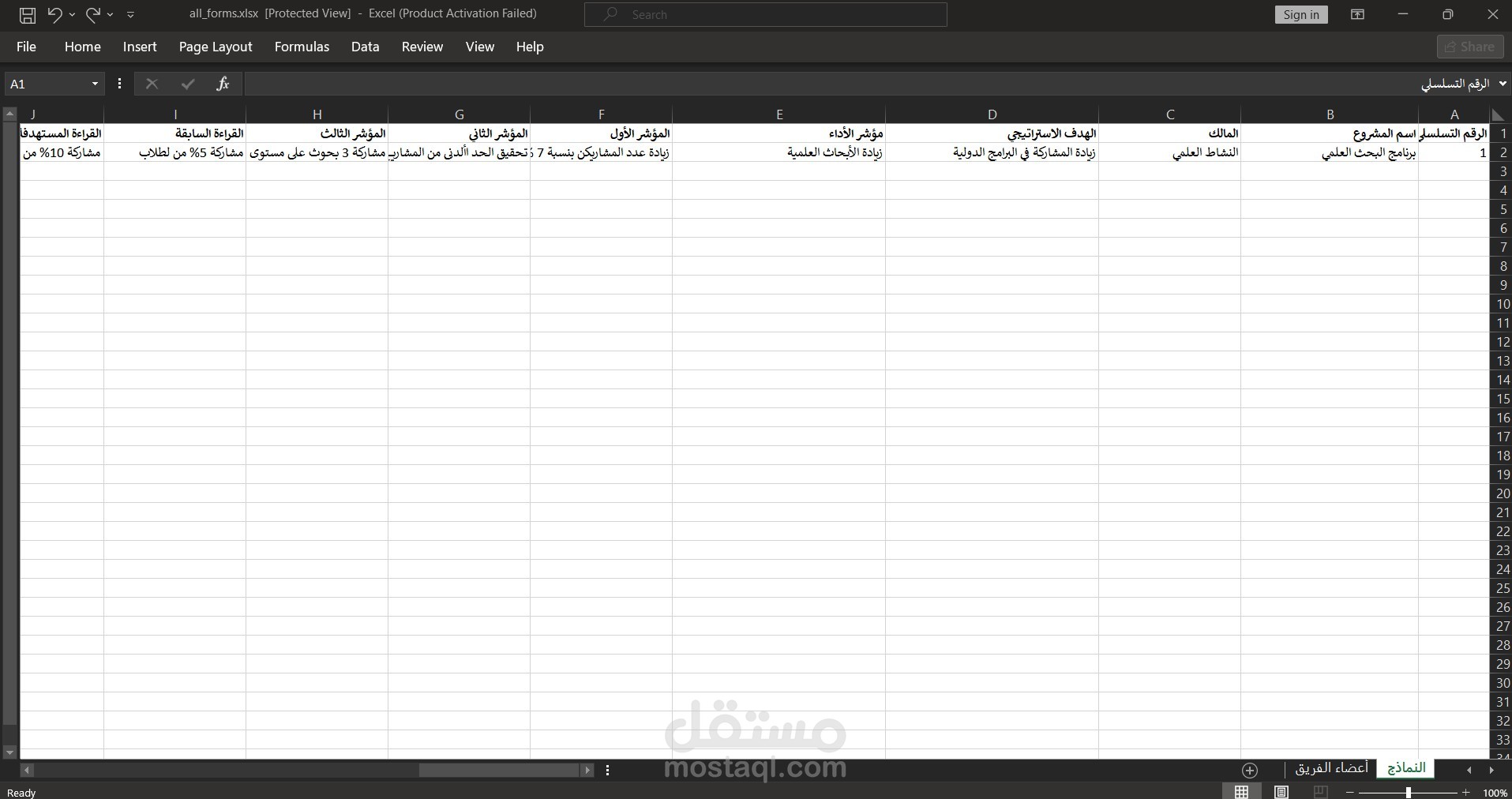Click zoom out minus button
This screenshot has width=1512, height=799.
point(1350,792)
